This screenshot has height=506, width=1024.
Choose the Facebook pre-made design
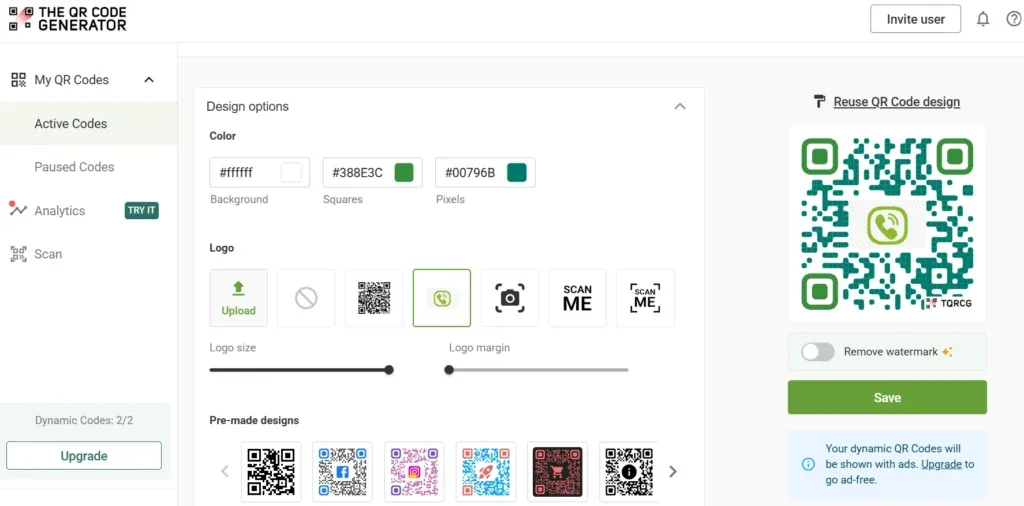[x=343, y=471]
